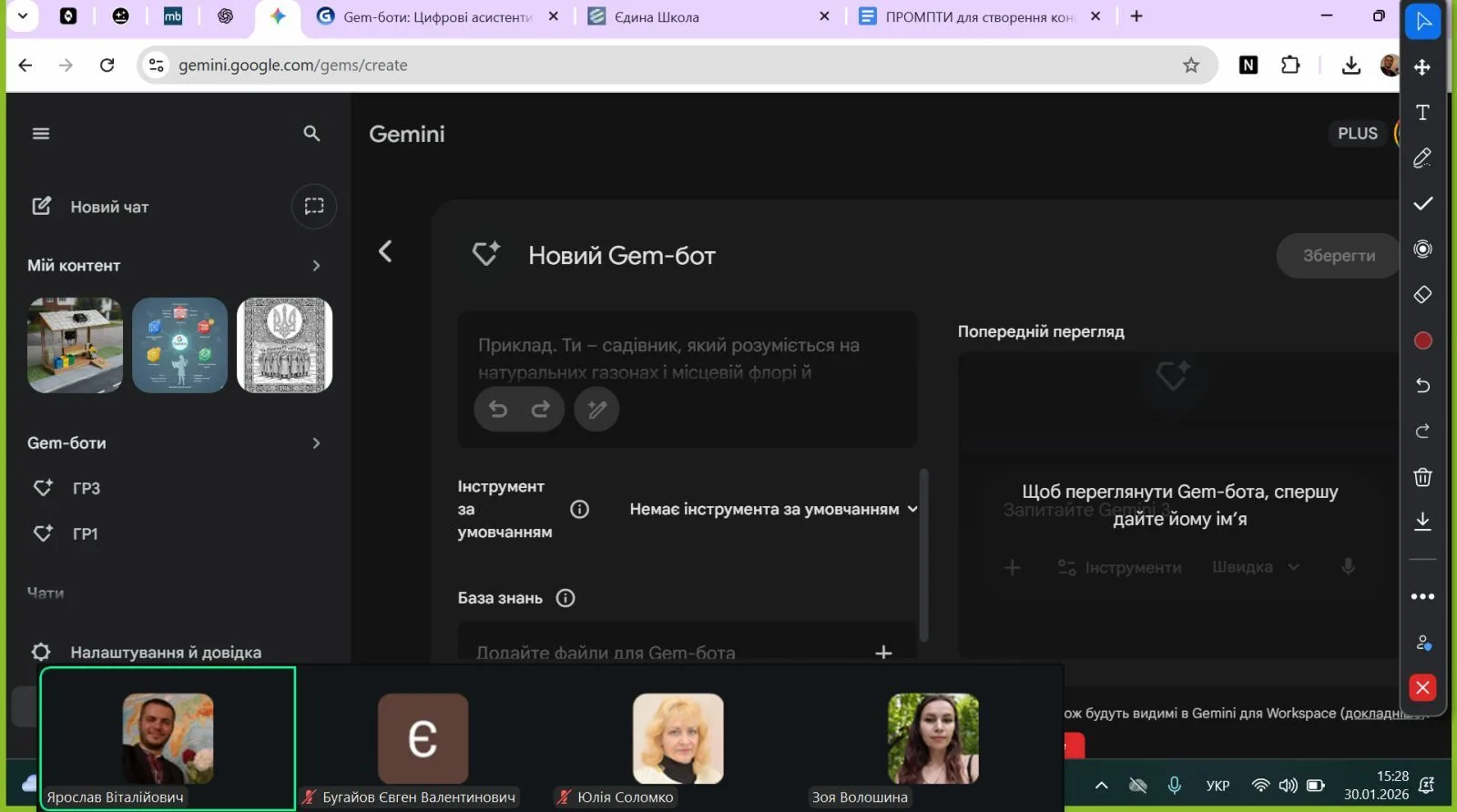Undo the instruction edit in Gem editor
This screenshot has width=1457, height=812.
(x=498, y=409)
